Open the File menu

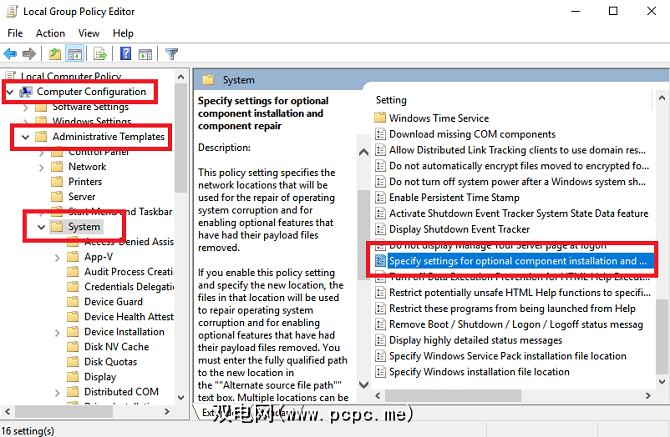(x=15, y=33)
